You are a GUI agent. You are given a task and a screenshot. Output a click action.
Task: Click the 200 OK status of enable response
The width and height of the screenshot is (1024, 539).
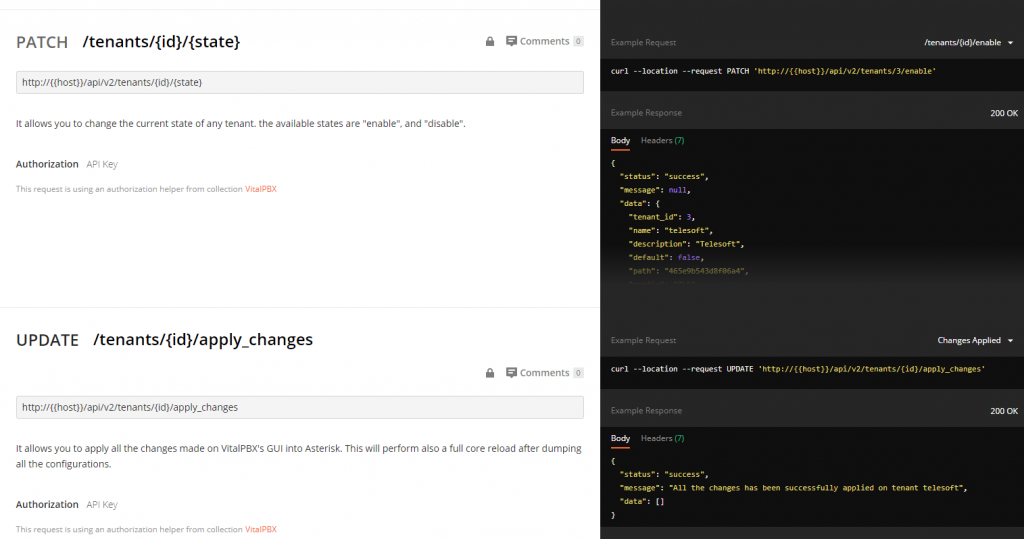[1004, 113]
